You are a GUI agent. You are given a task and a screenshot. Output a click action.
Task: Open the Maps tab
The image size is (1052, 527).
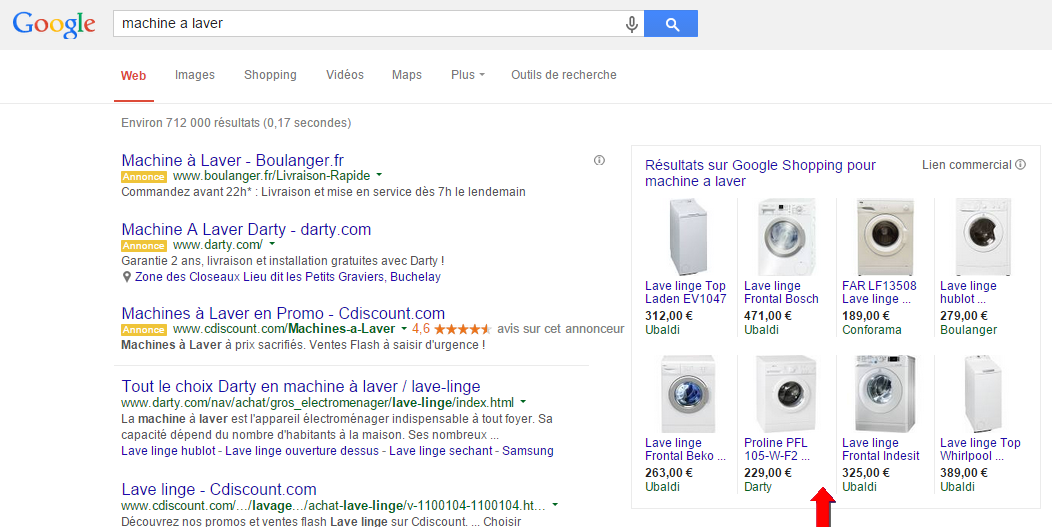407,75
